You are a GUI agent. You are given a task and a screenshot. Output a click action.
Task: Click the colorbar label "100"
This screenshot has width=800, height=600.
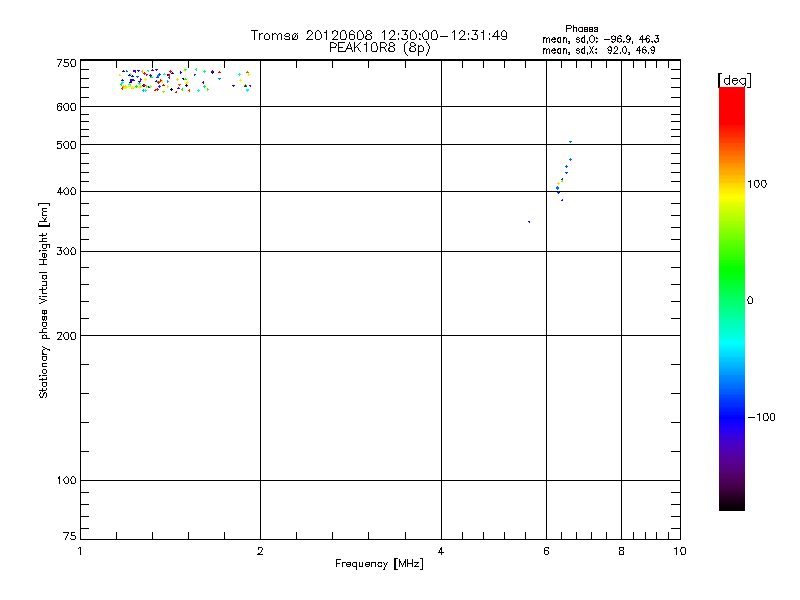point(757,184)
